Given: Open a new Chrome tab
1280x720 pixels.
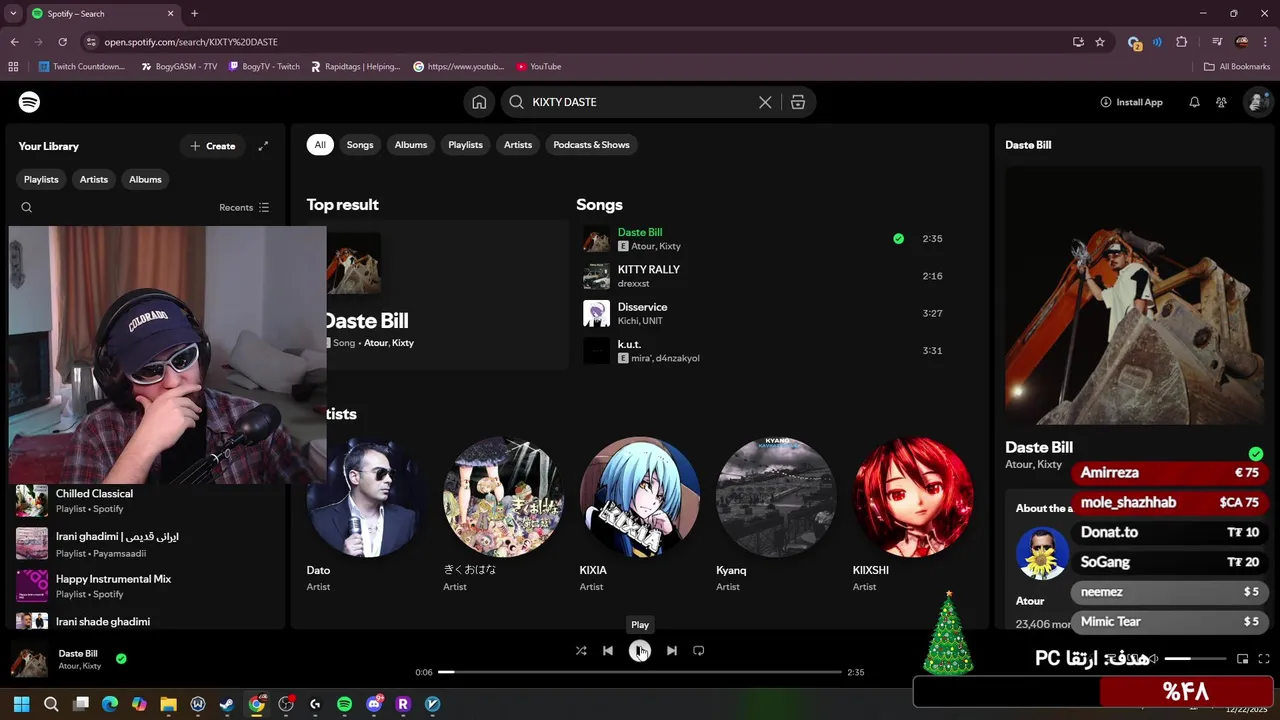Looking at the screenshot, I should point(194,14).
